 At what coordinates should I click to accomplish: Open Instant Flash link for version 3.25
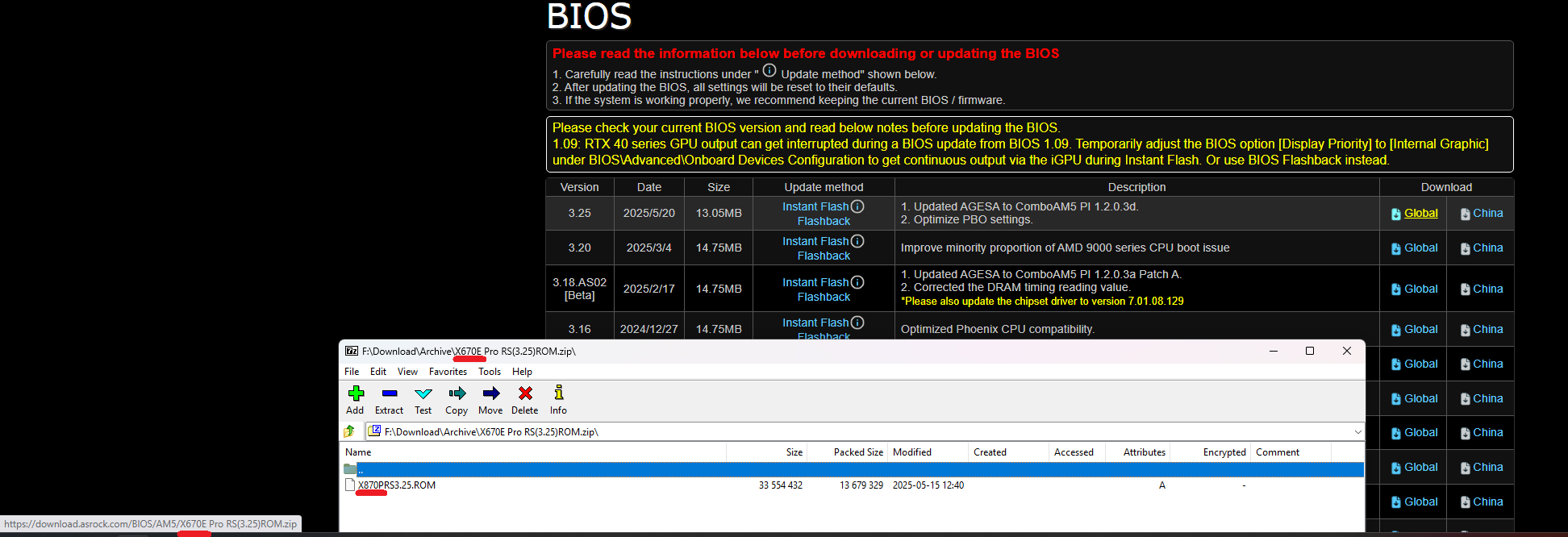click(815, 206)
